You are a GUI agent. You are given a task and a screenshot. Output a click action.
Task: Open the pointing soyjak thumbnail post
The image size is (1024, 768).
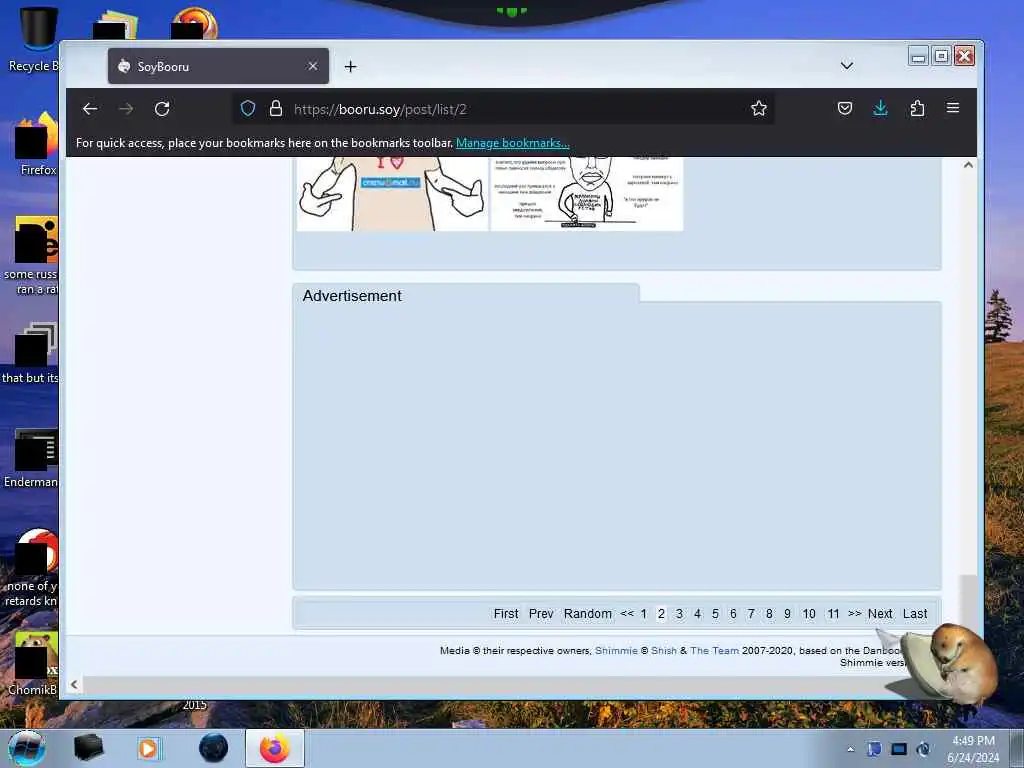coord(392,193)
